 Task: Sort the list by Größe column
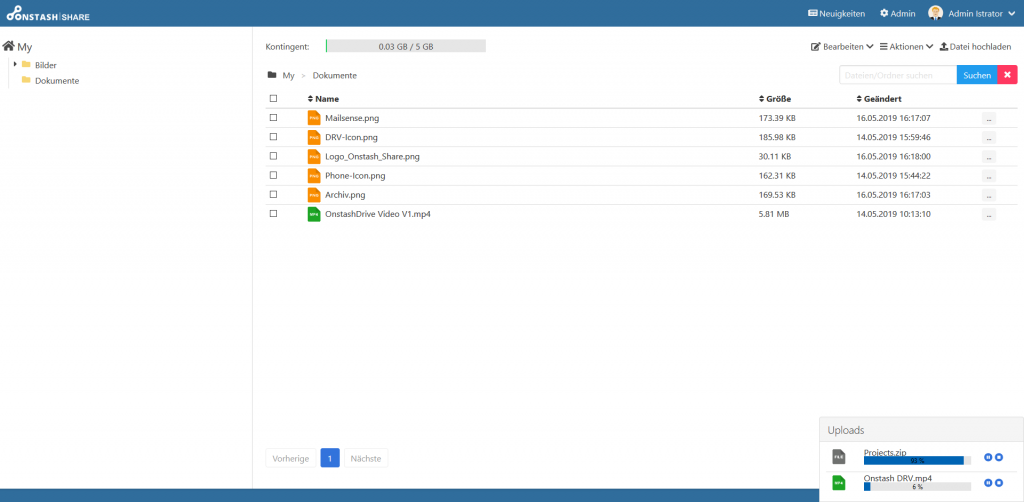tap(775, 99)
